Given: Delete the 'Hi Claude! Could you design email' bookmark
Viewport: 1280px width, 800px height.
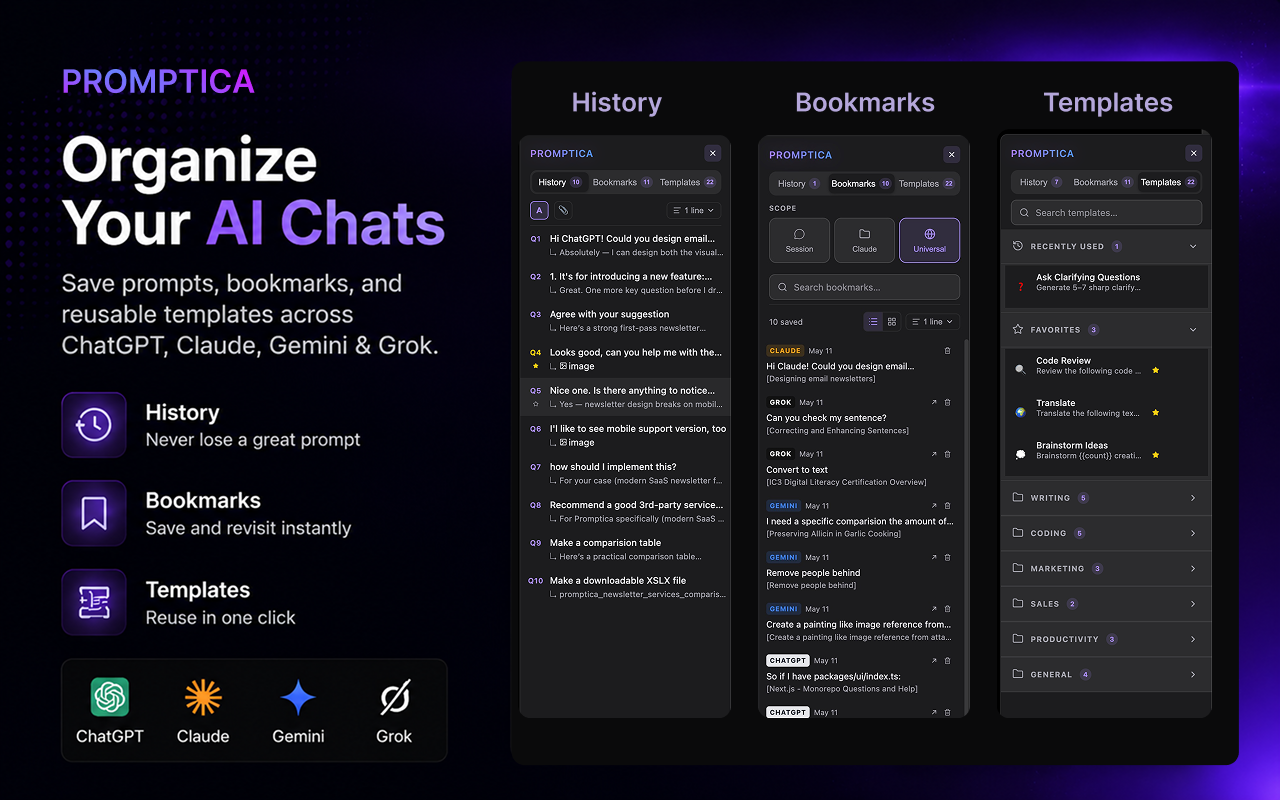Looking at the screenshot, I should (x=948, y=351).
